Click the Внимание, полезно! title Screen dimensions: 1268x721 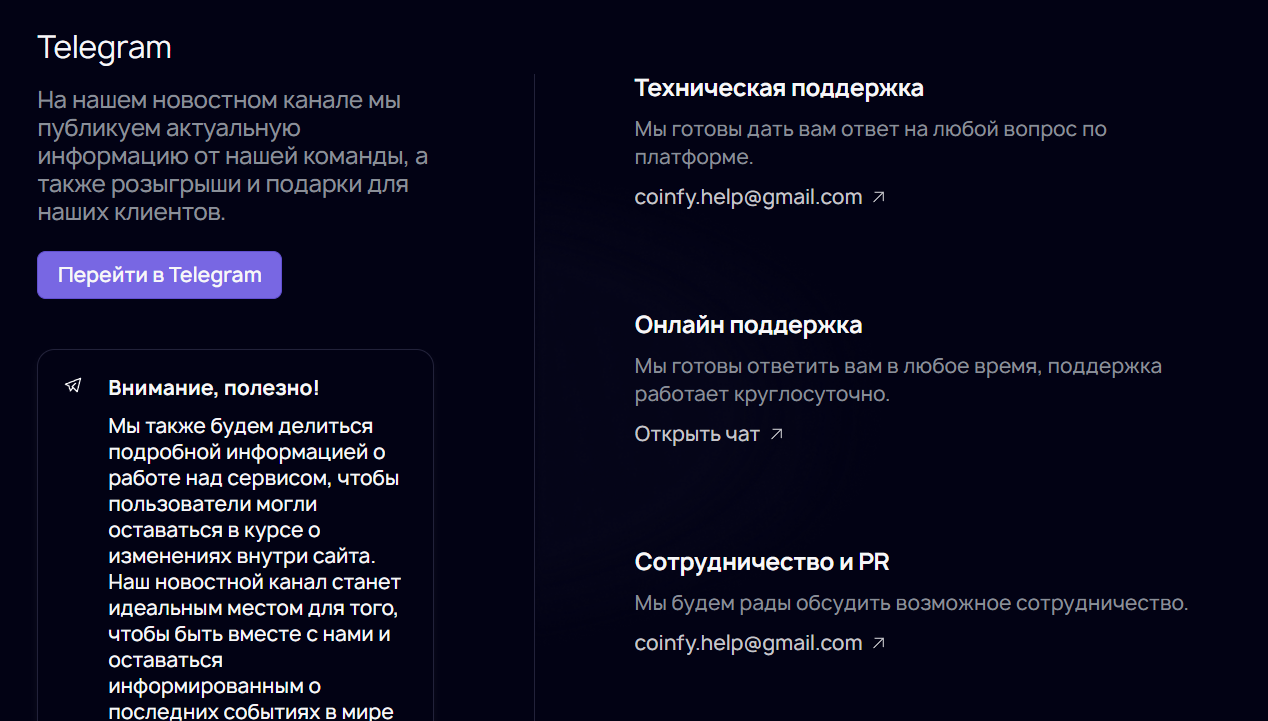point(214,388)
